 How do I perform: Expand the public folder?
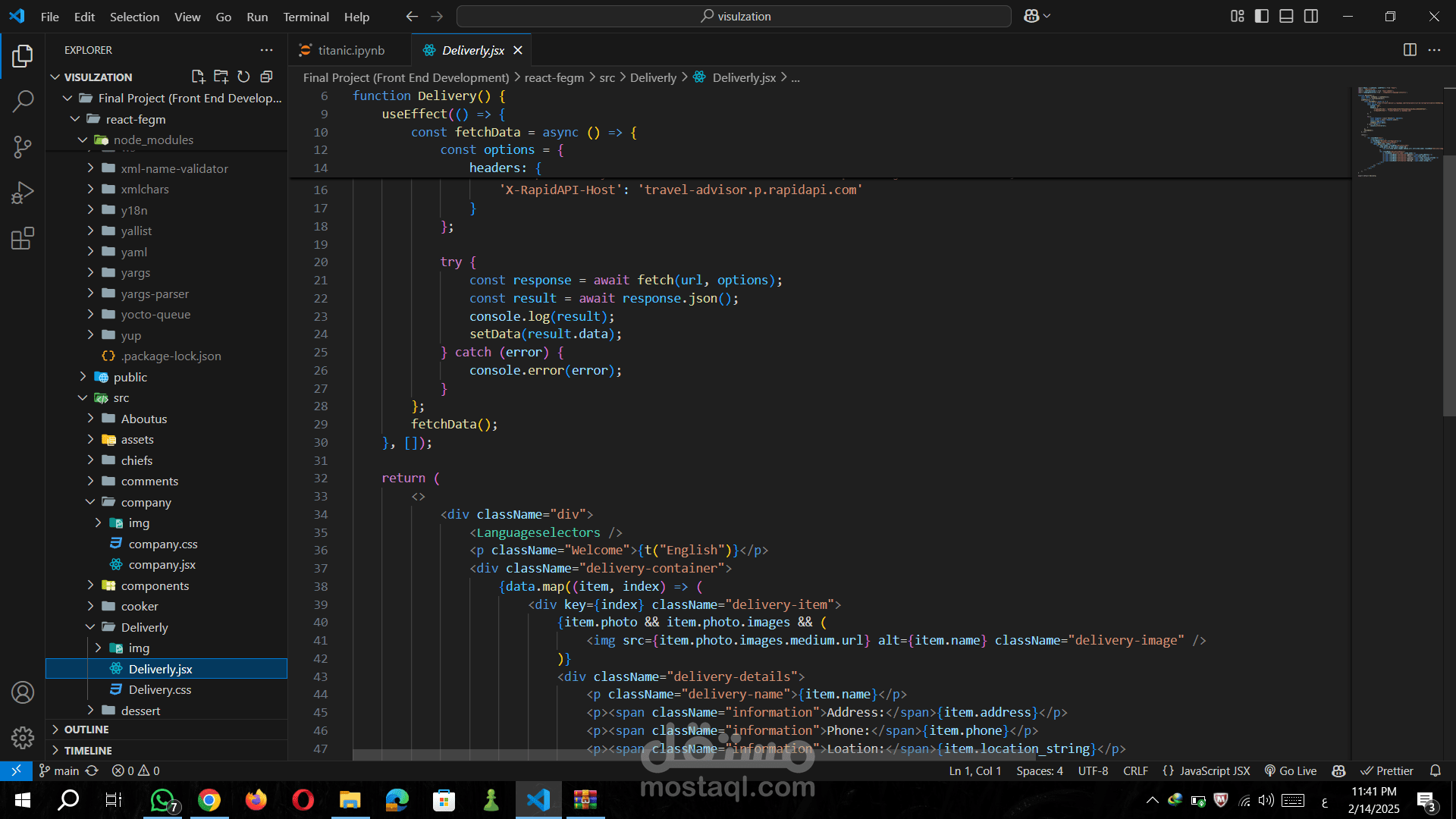point(130,377)
